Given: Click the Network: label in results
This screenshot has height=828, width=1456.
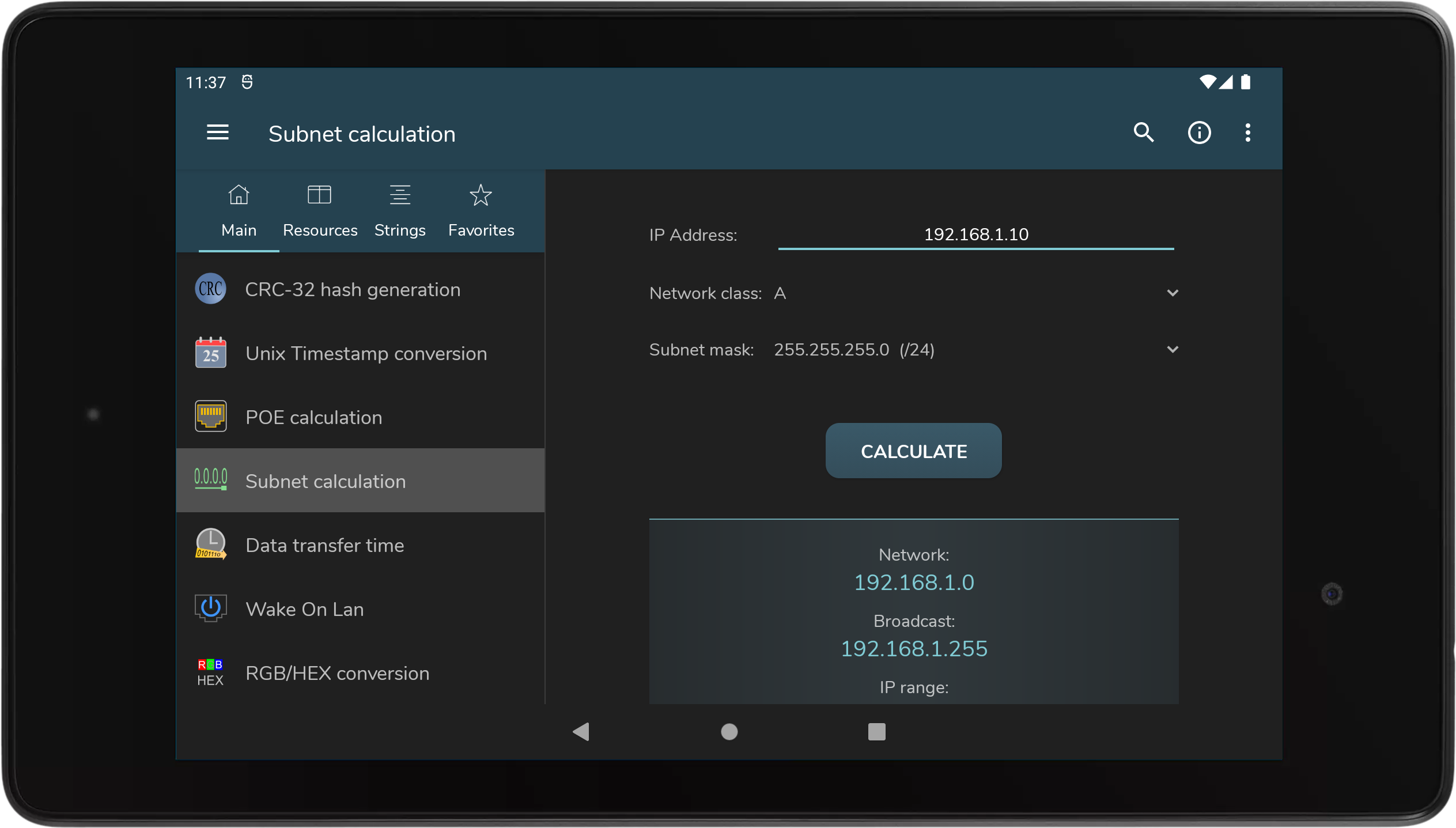Looking at the screenshot, I should 914,555.
